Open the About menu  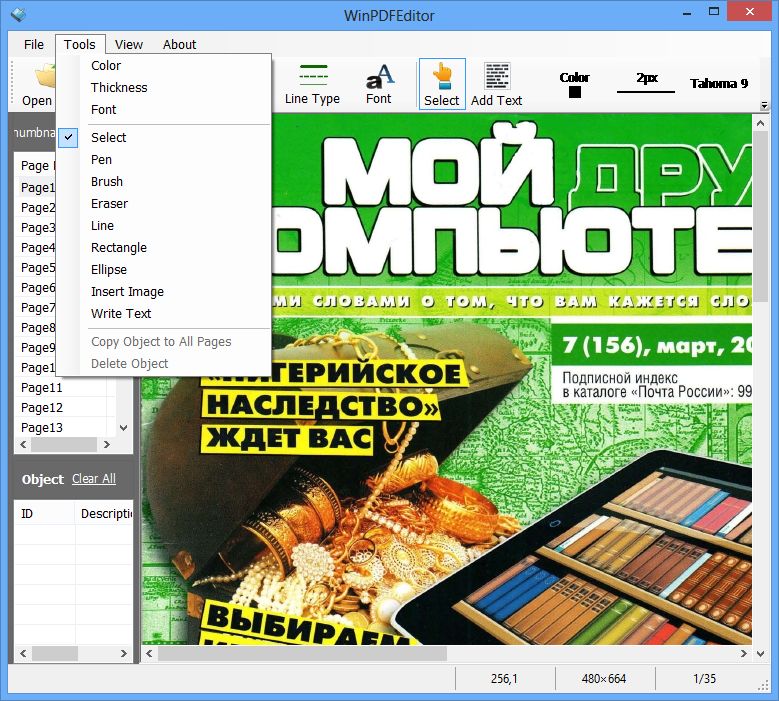(179, 44)
